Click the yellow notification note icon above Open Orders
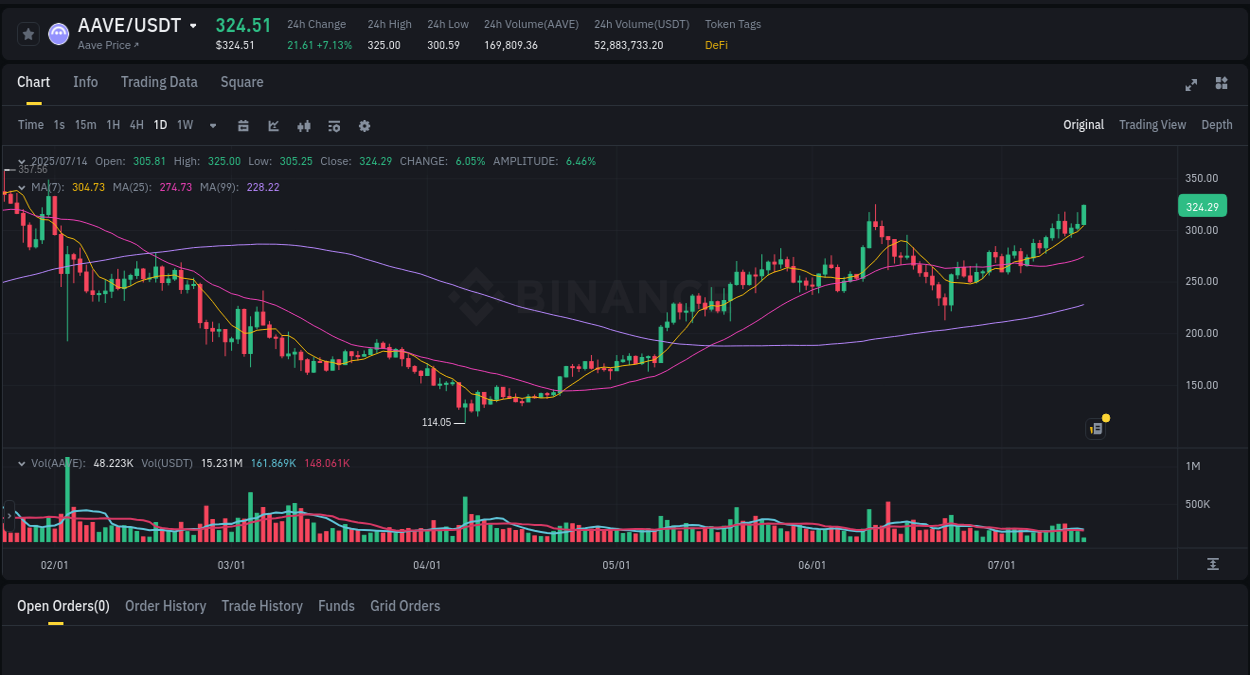1250x675 pixels. 1095,428
